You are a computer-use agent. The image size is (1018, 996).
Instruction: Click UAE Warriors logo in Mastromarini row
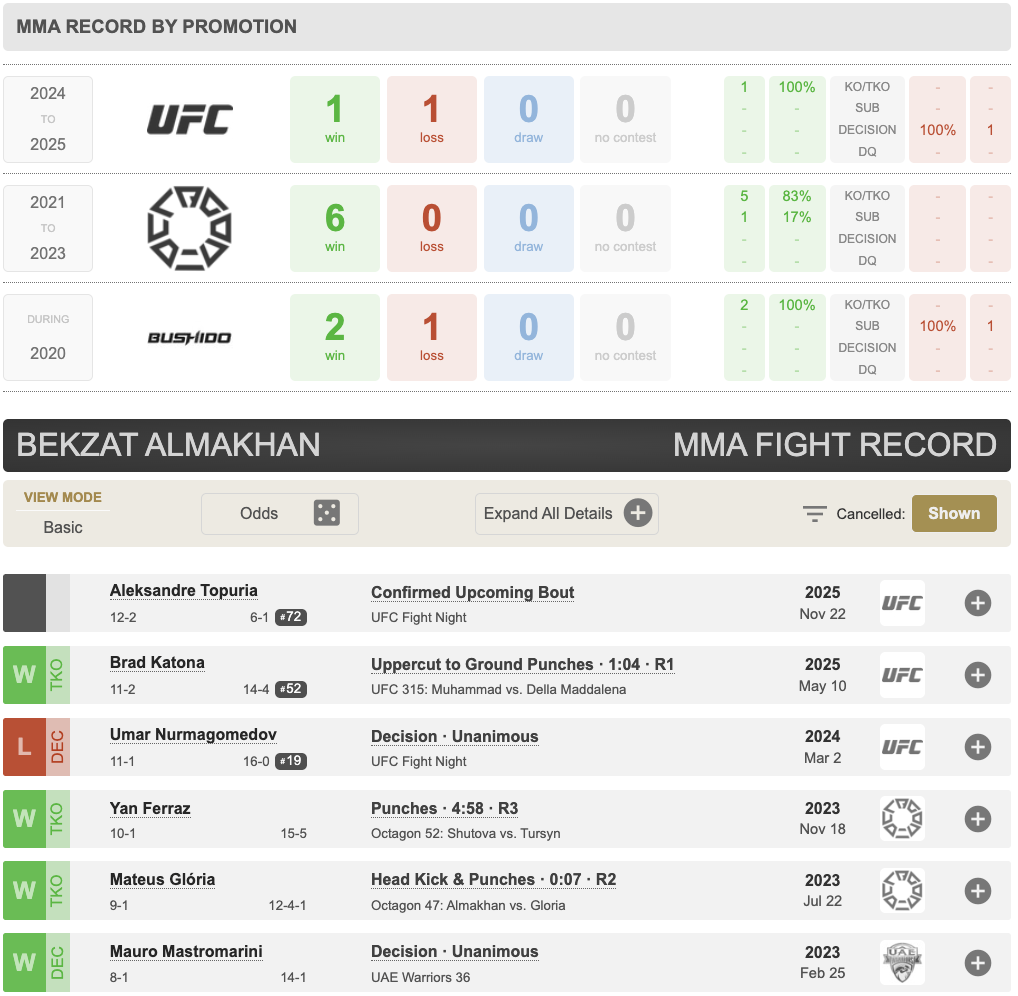tap(902, 963)
